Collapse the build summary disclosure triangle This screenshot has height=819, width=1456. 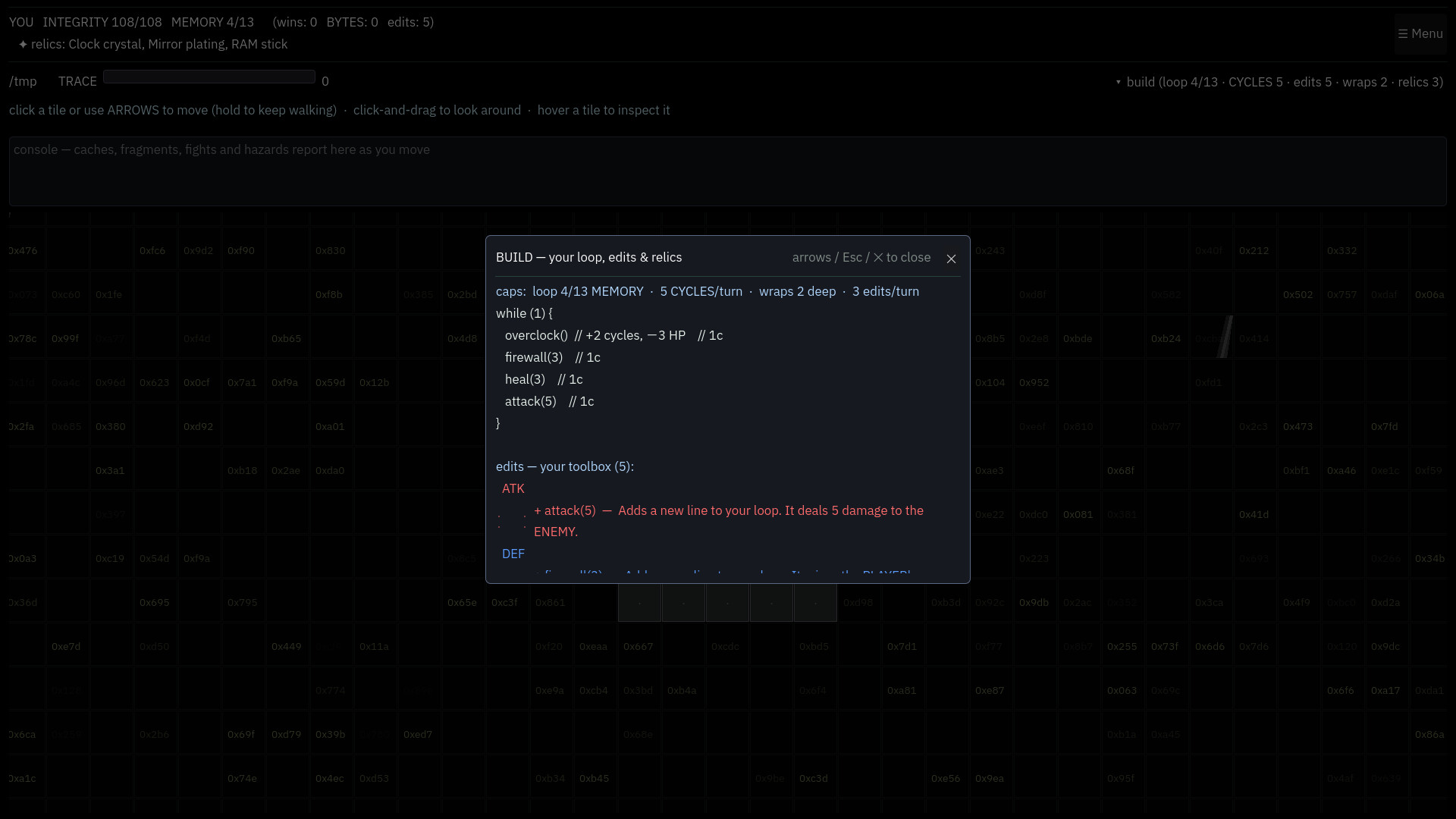[x=1118, y=82]
